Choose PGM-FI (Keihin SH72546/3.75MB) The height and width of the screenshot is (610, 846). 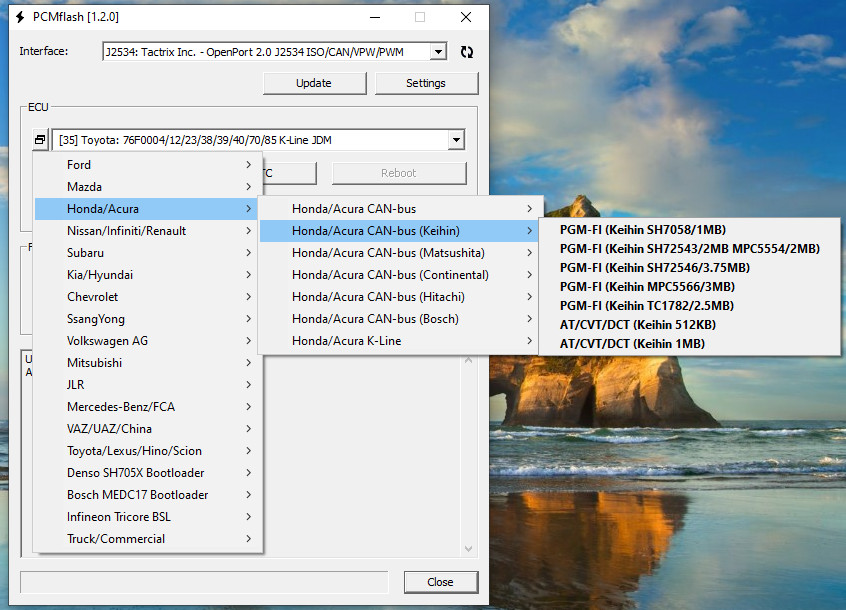coord(690,268)
